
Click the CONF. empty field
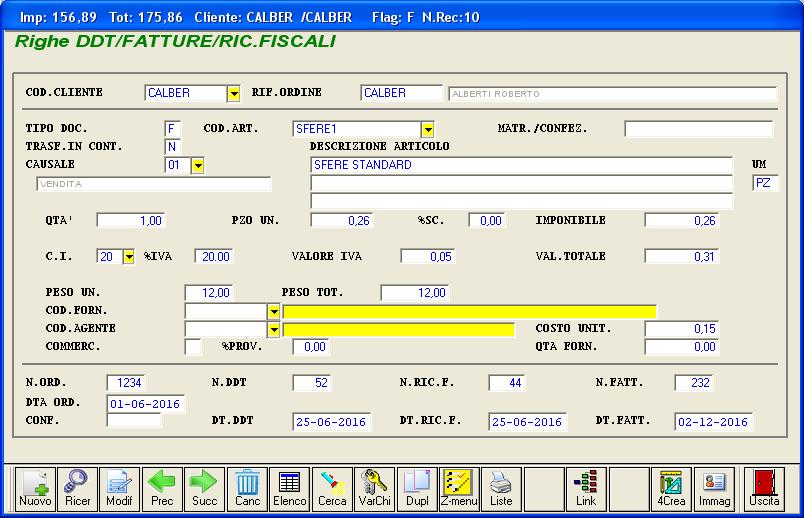click(x=134, y=421)
